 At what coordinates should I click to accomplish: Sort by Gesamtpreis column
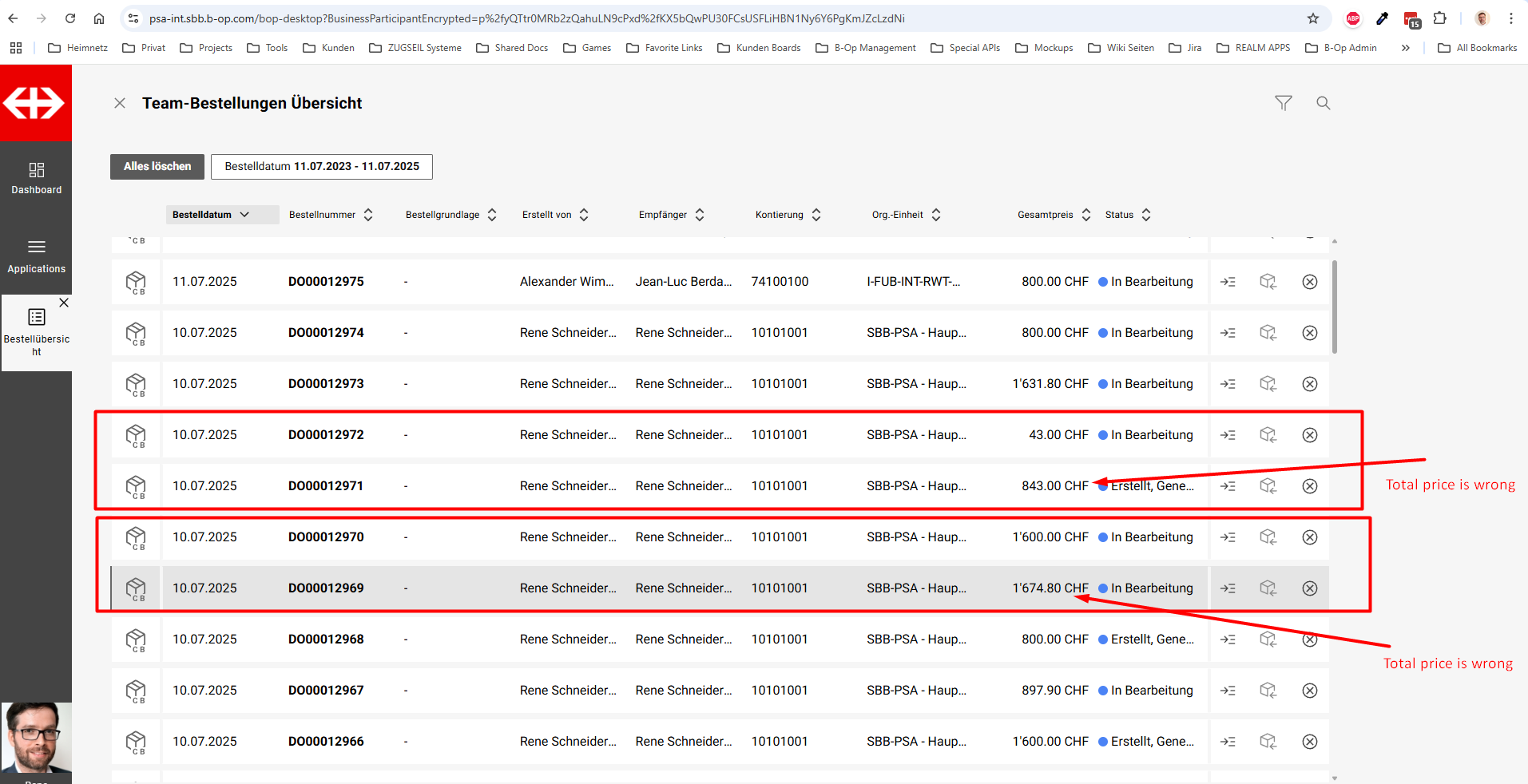pos(1053,215)
